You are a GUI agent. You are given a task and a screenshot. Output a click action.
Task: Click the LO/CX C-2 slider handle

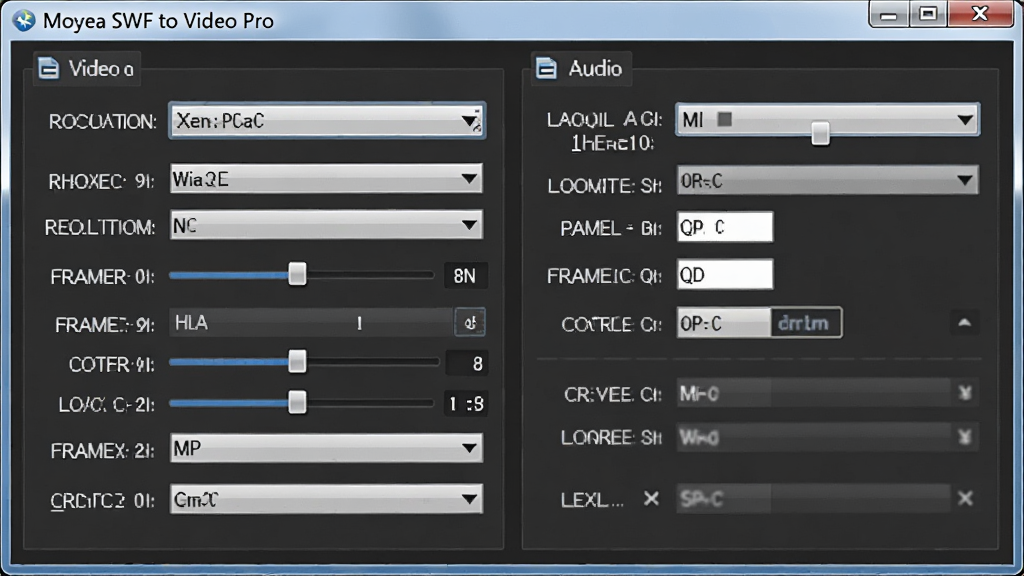tap(297, 402)
